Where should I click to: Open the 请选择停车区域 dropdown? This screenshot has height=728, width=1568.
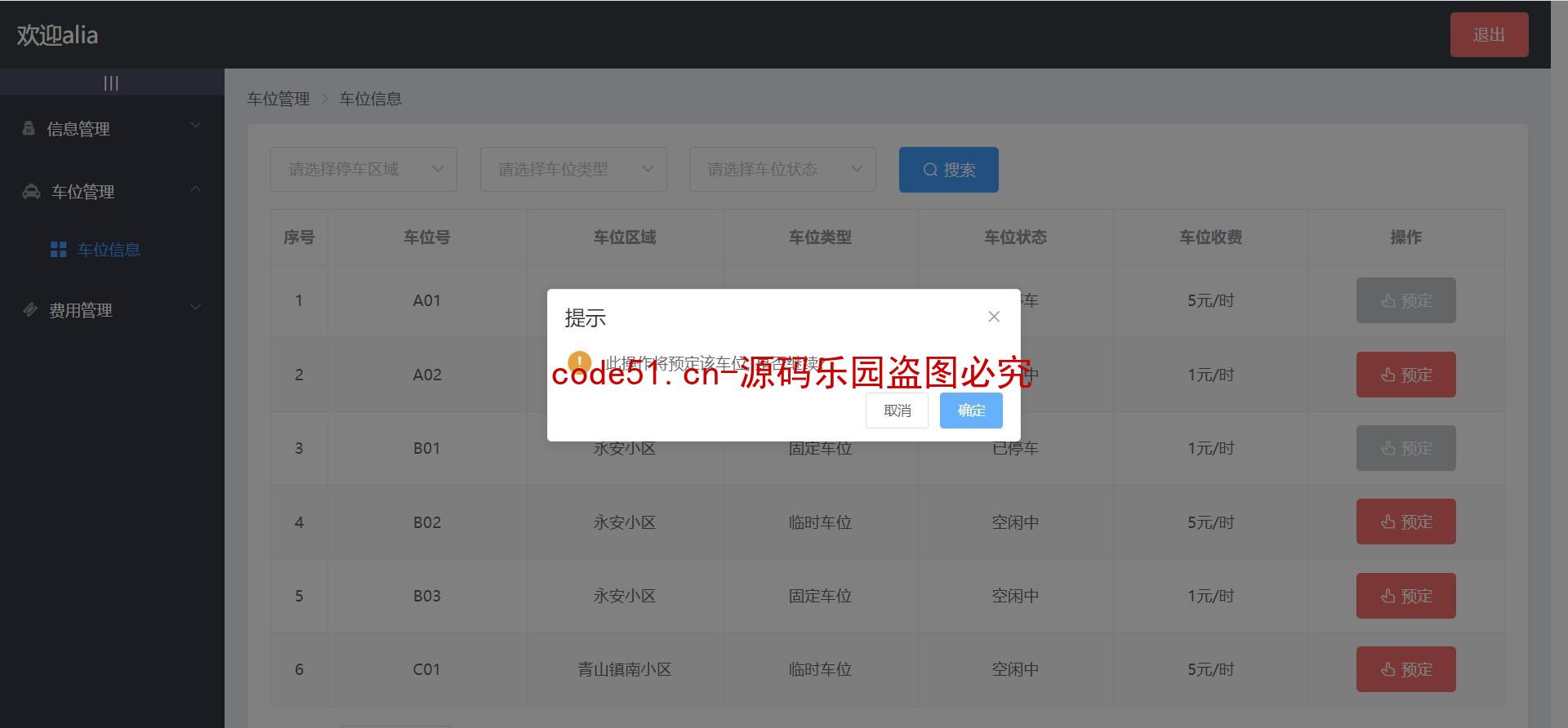click(363, 169)
